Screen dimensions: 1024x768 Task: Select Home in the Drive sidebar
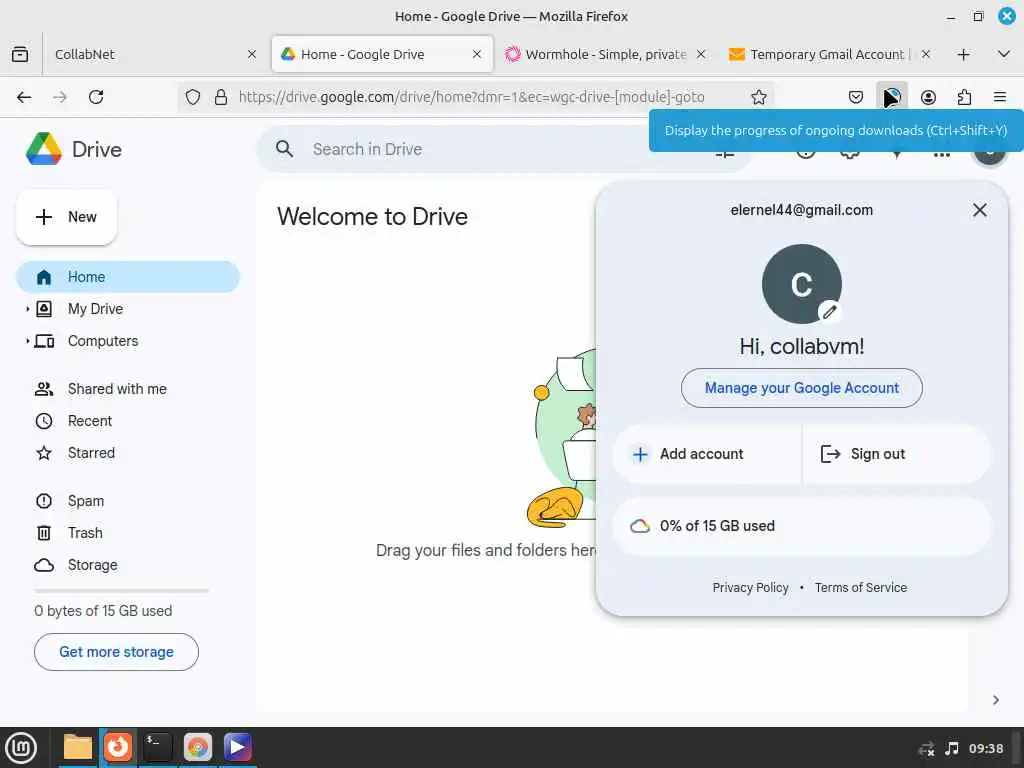[128, 277]
